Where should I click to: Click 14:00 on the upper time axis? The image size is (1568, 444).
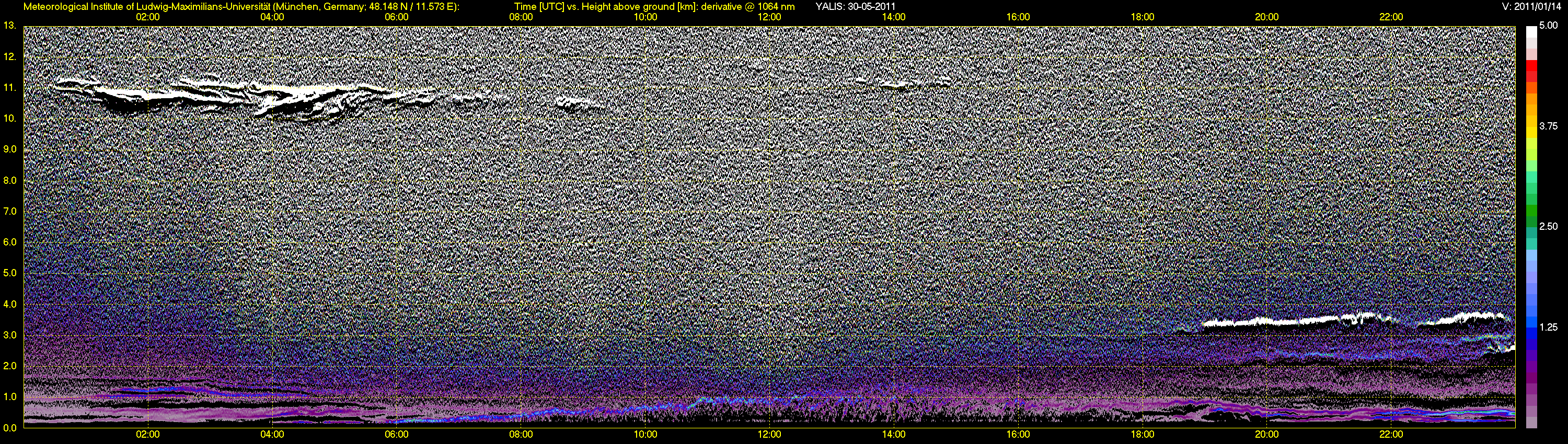click(x=894, y=17)
